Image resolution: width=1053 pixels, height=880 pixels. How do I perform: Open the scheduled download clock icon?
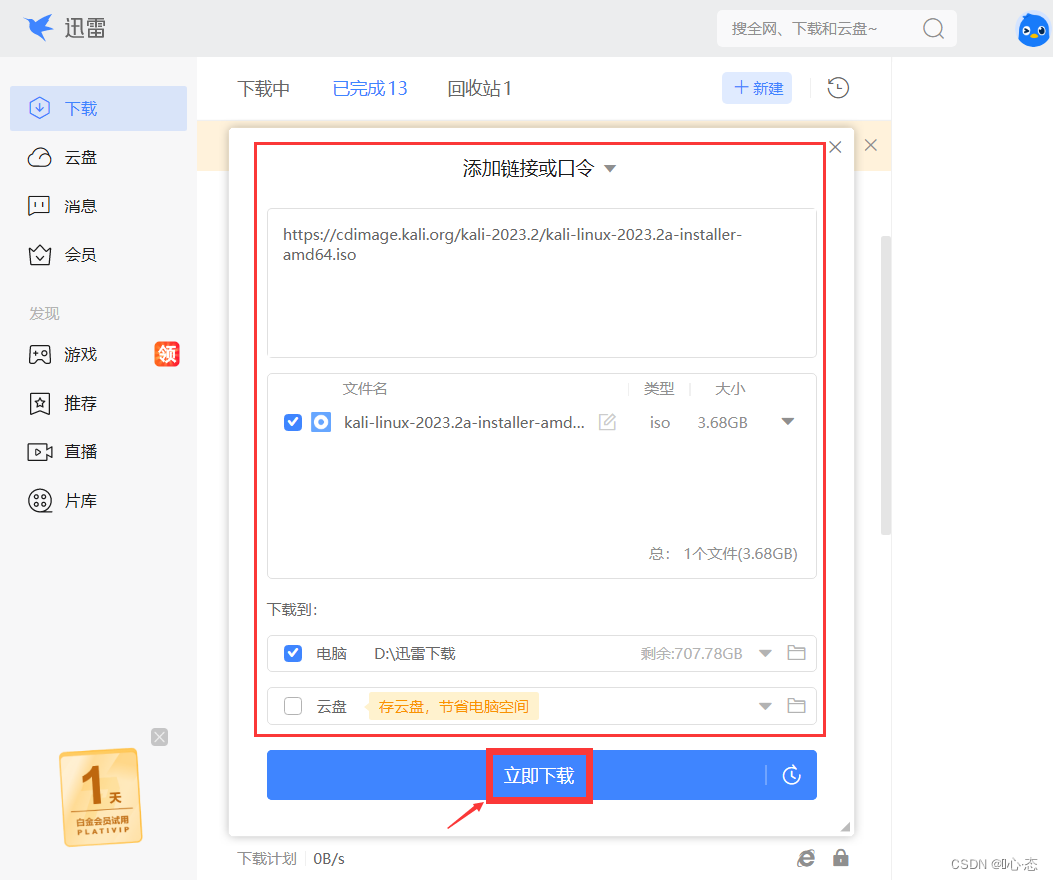792,775
